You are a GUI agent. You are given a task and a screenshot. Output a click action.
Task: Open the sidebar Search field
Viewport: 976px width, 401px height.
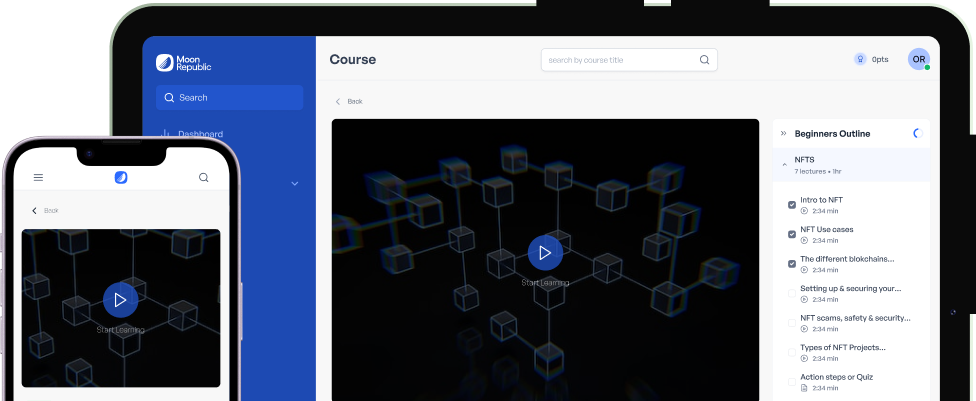tap(230, 98)
